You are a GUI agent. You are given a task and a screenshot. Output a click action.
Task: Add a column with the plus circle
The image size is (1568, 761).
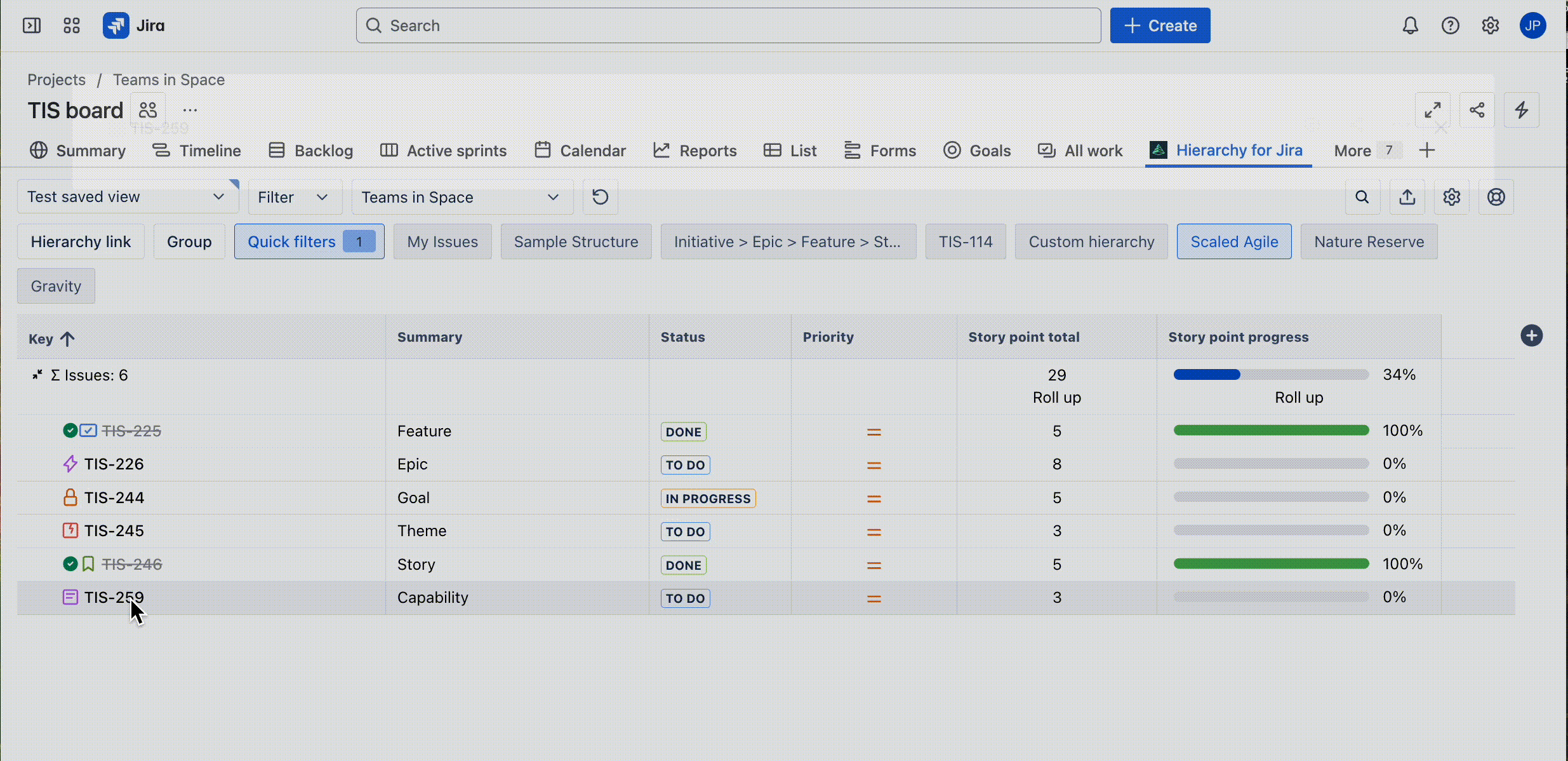point(1532,335)
